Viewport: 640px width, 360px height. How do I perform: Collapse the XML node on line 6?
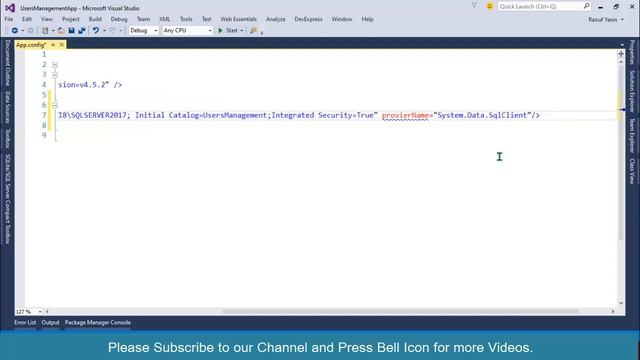pyautogui.click(x=55, y=105)
